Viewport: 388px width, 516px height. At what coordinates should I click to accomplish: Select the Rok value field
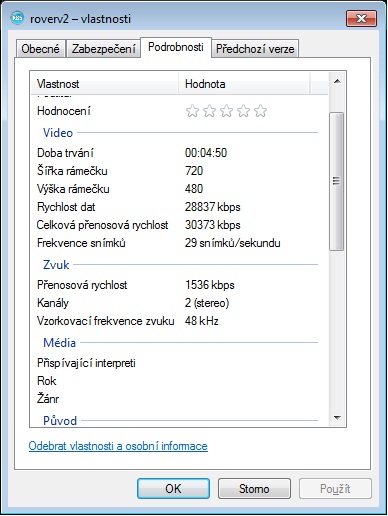click(x=251, y=381)
